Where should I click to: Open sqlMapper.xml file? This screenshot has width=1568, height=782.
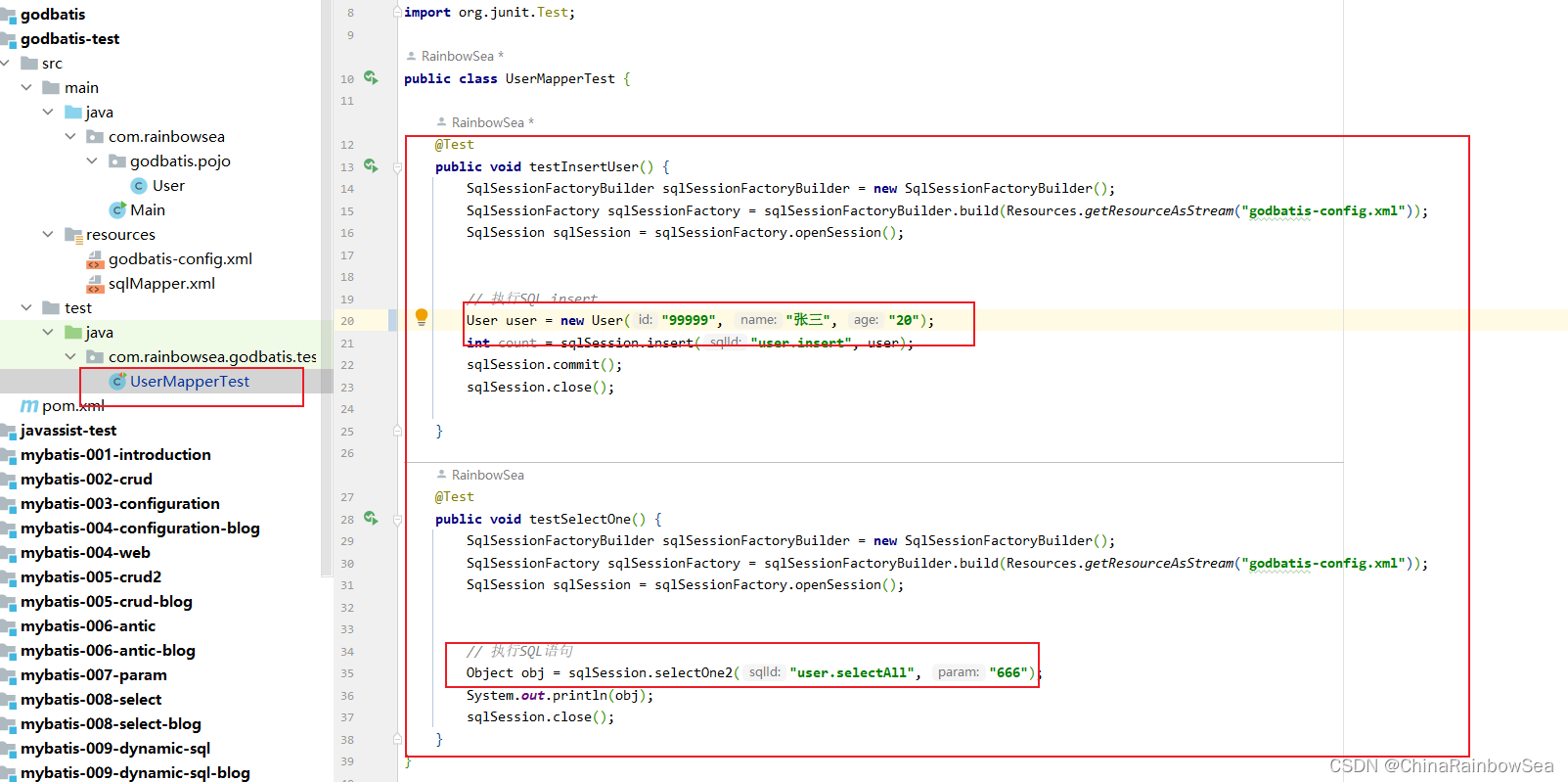pyautogui.click(x=161, y=284)
